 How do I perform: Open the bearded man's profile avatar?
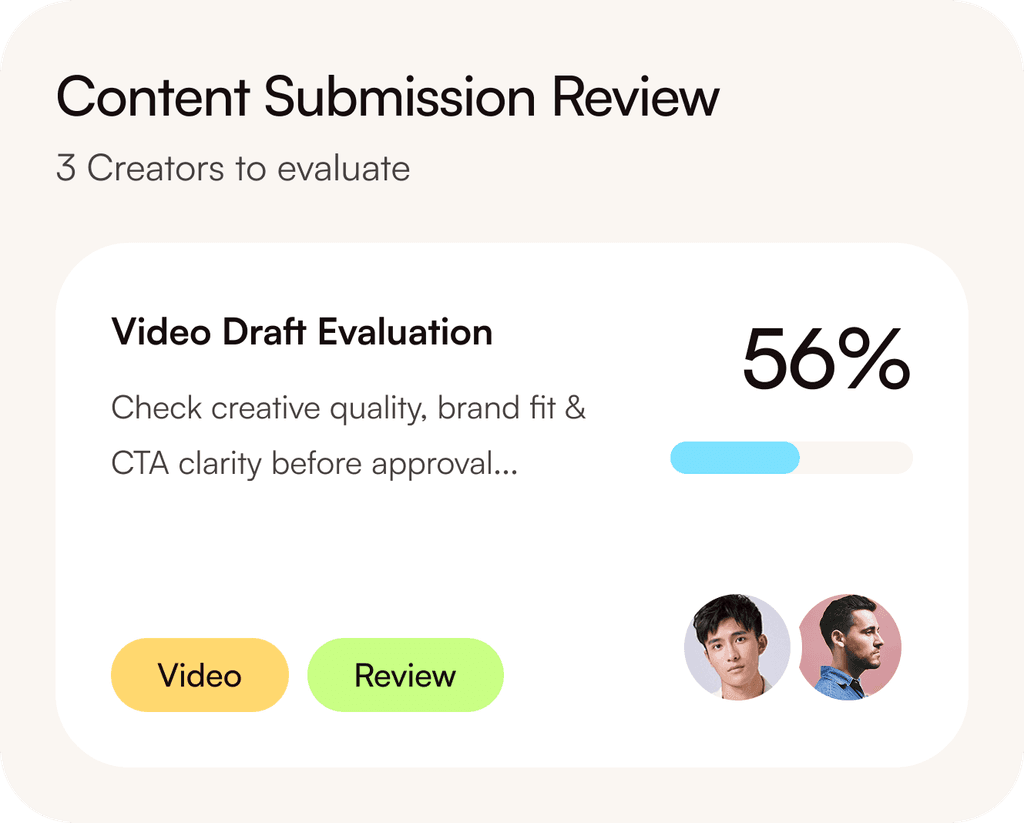pos(850,646)
